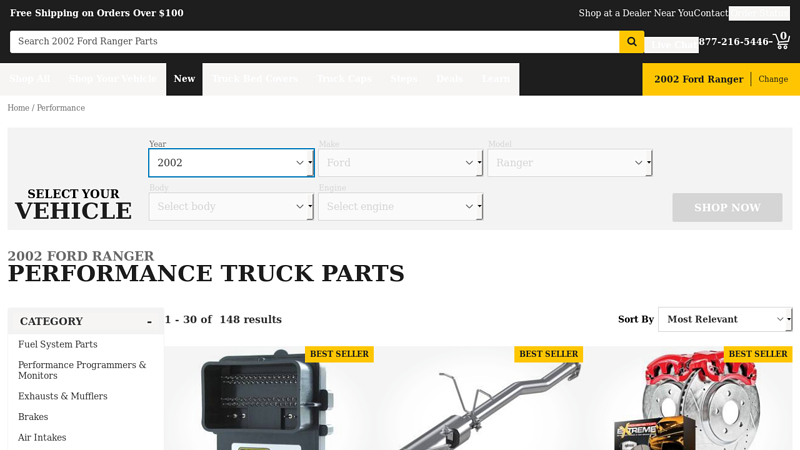Open Shop at a Dealer Near You
The image size is (800, 450).
[636, 13]
